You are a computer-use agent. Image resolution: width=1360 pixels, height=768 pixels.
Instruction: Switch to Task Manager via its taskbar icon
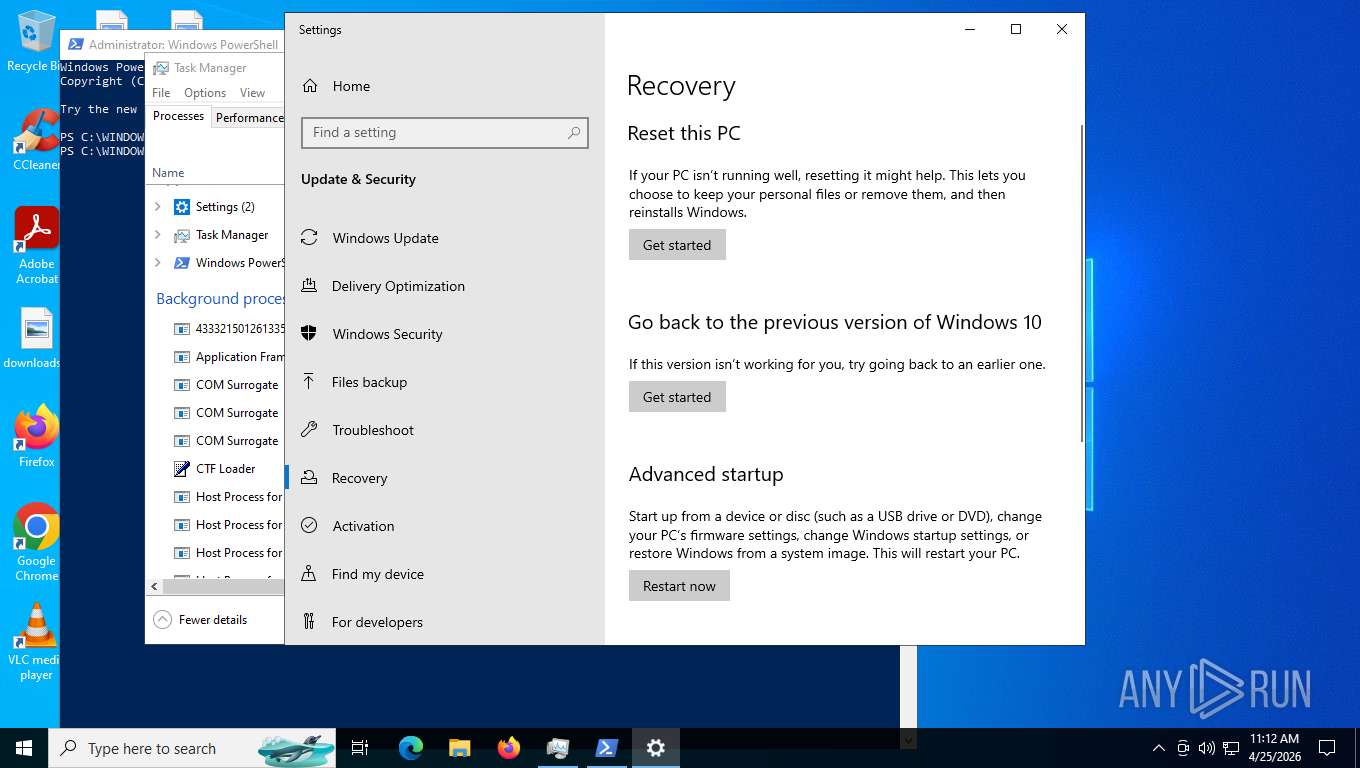557,748
